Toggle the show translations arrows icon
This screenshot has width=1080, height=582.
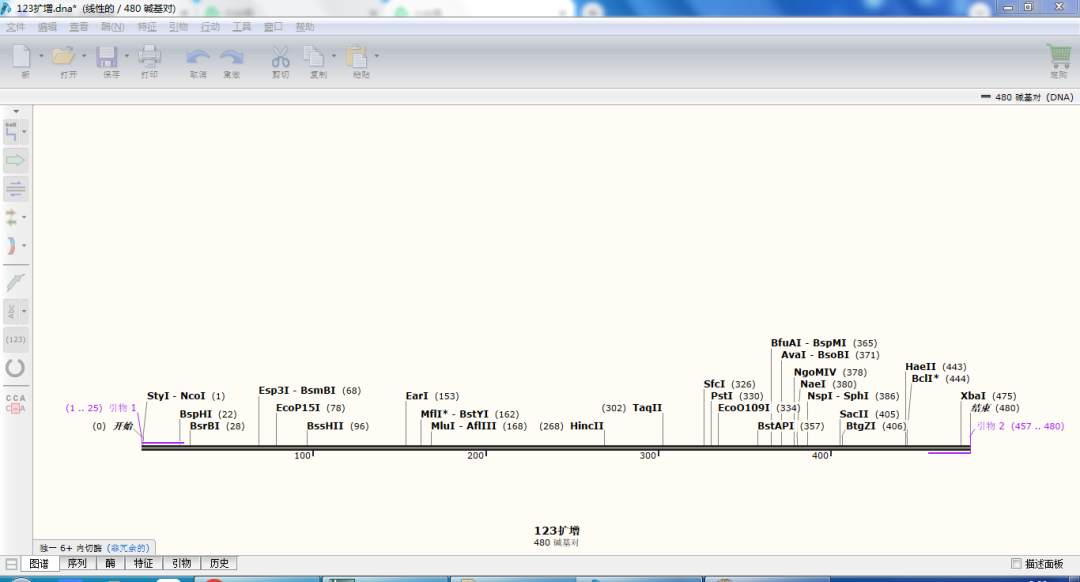[x=11, y=217]
